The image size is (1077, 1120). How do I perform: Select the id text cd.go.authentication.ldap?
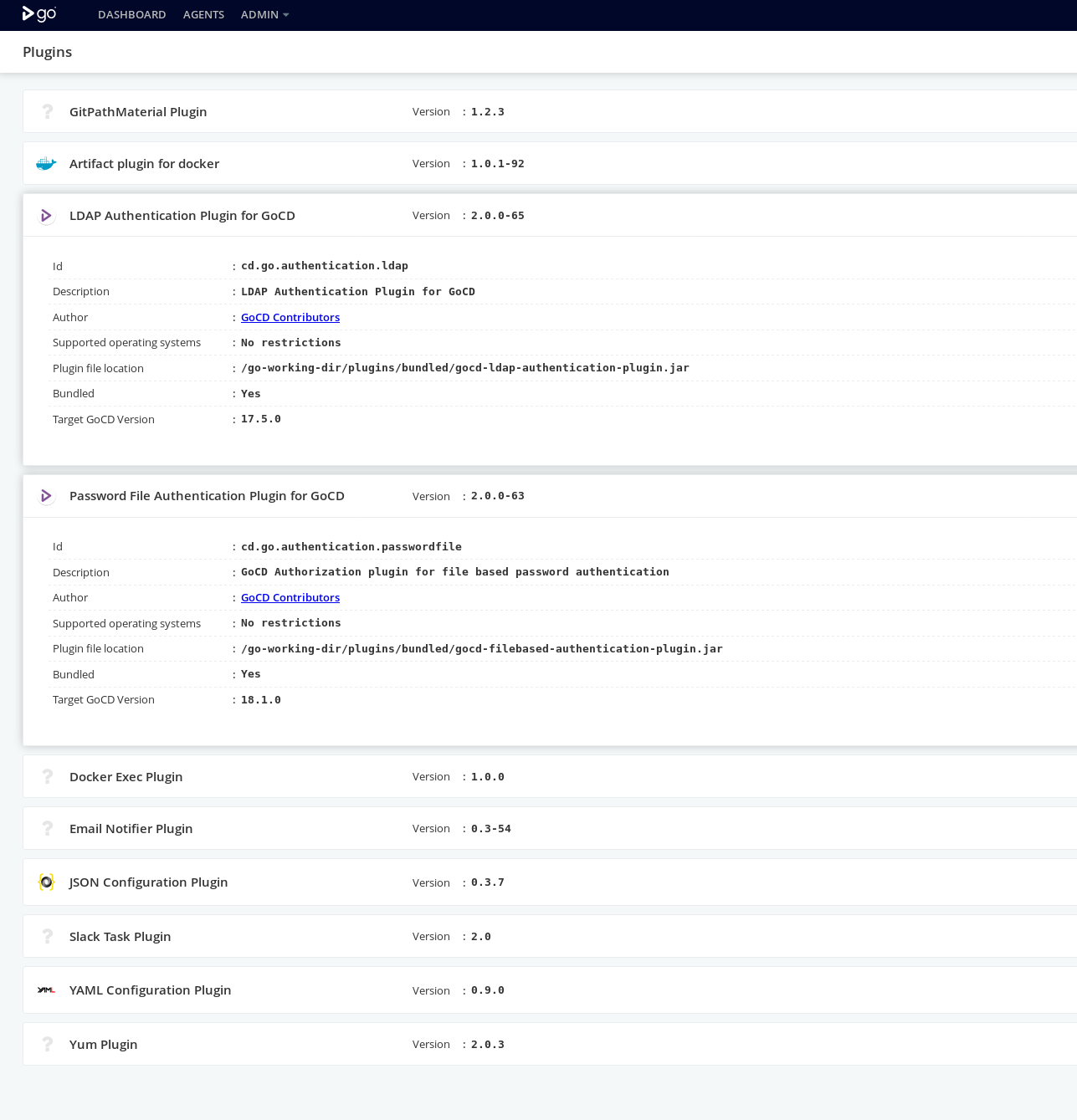pyautogui.click(x=325, y=266)
